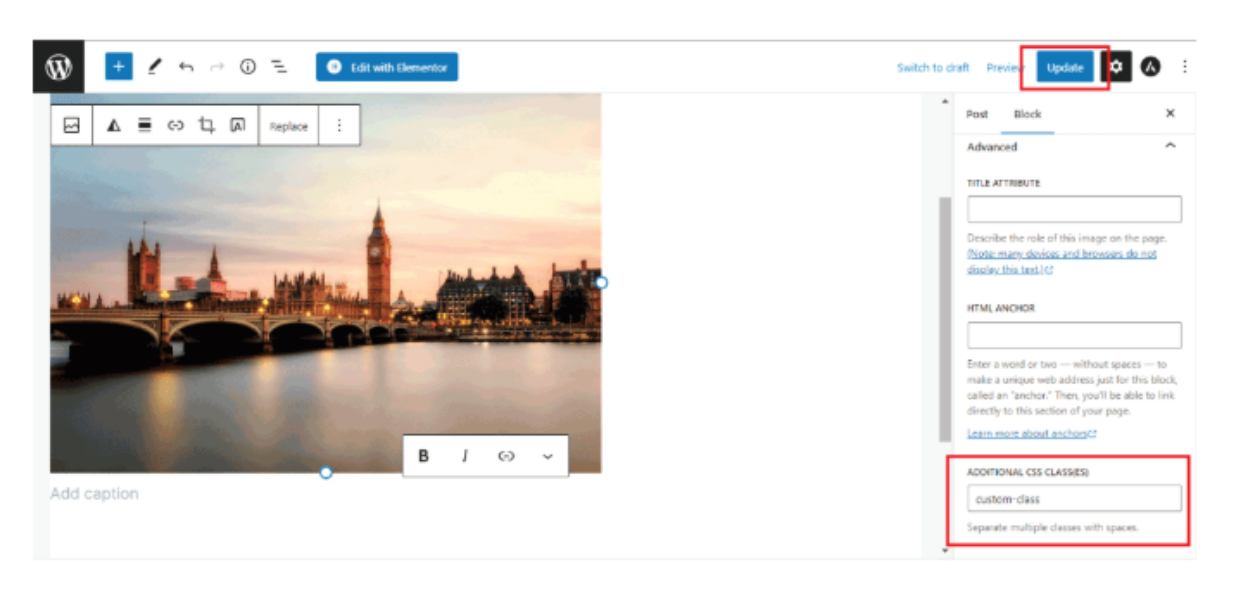
Task: Click the image bottom resize handle
Action: pos(326,472)
